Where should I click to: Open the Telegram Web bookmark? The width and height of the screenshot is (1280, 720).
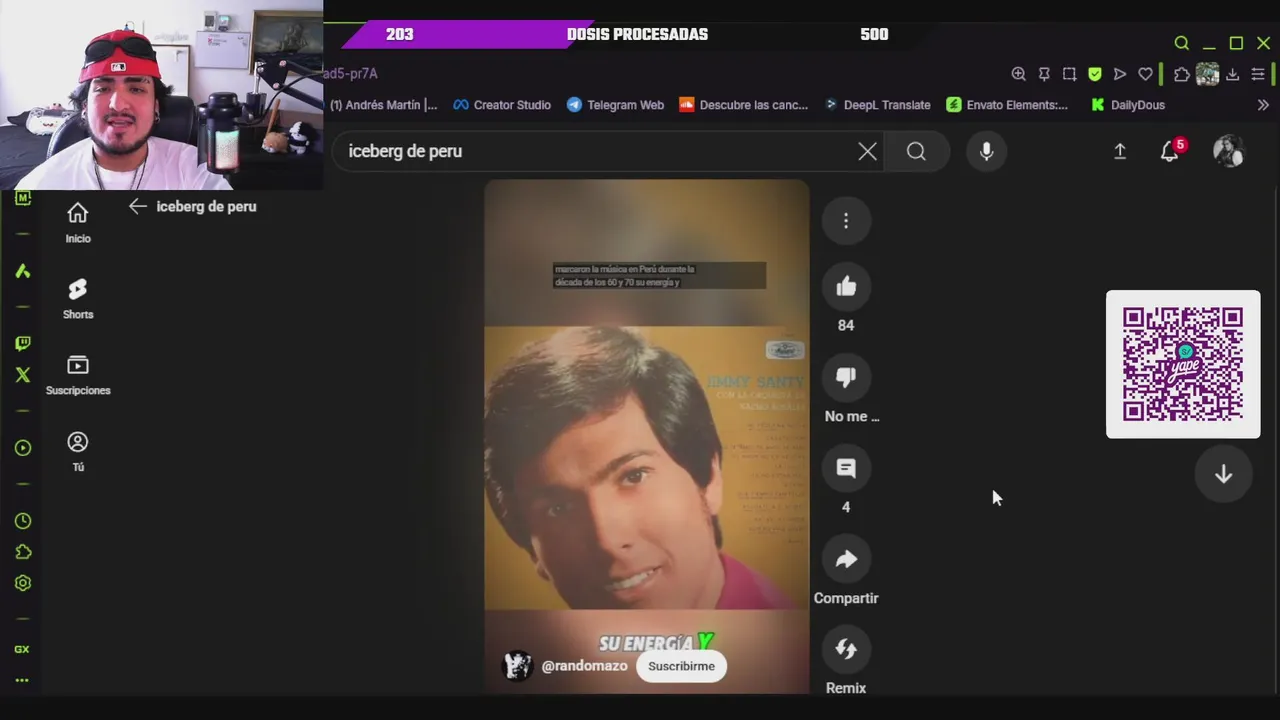pyautogui.click(x=615, y=105)
